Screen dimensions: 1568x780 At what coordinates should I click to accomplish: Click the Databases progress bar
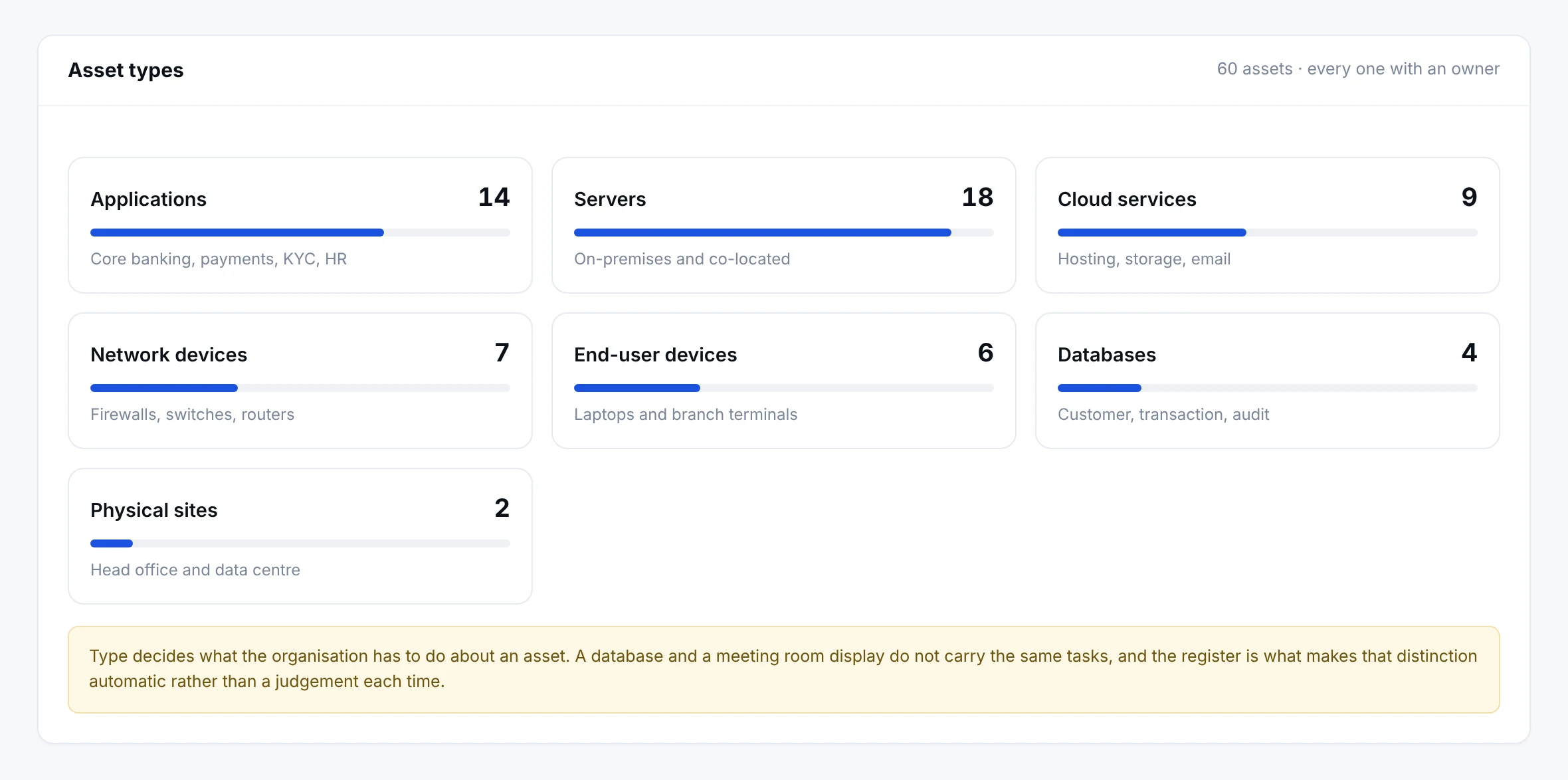(1268, 388)
